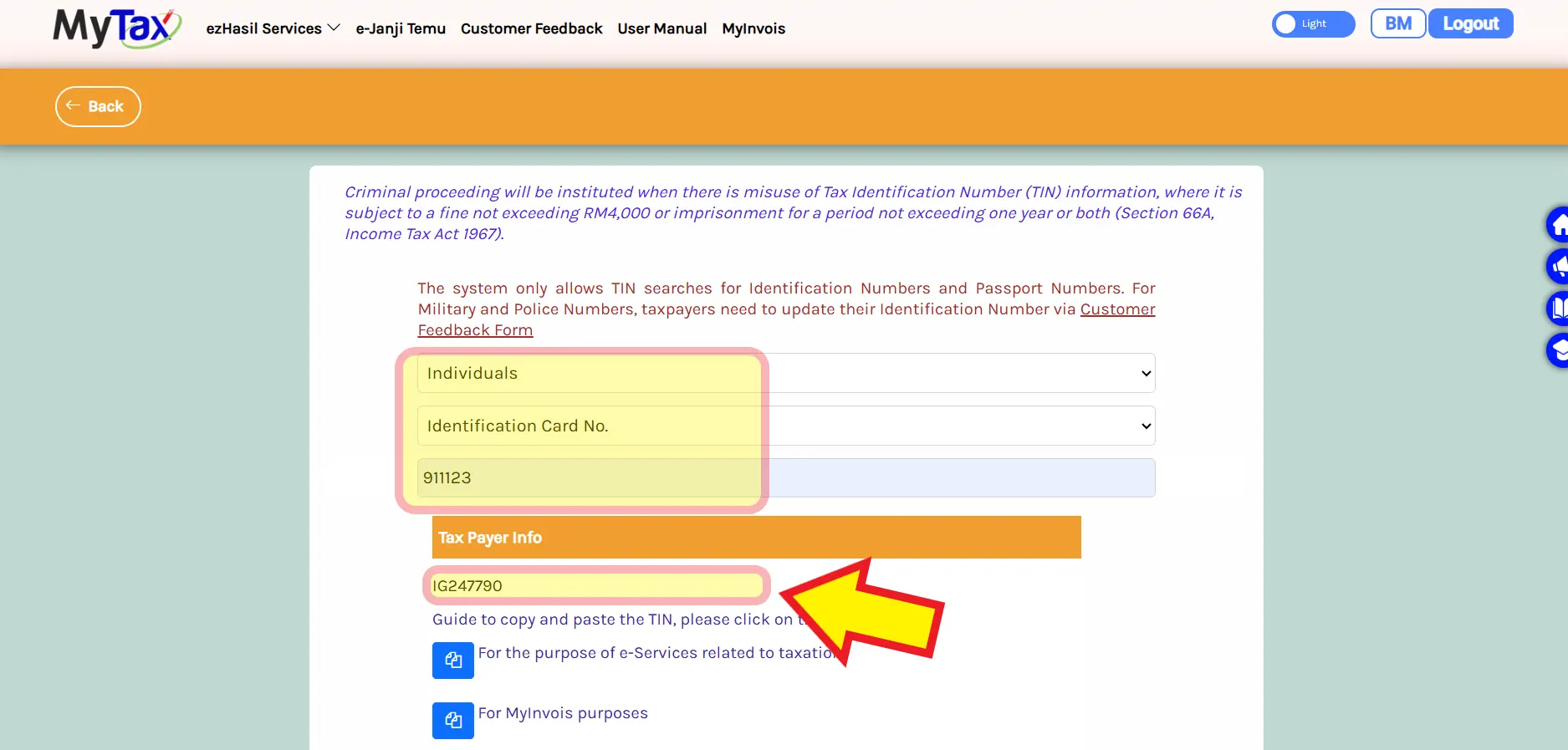Screen dimensions: 1568x750
Task: Open the user manual book side icon
Action: click(1558, 309)
